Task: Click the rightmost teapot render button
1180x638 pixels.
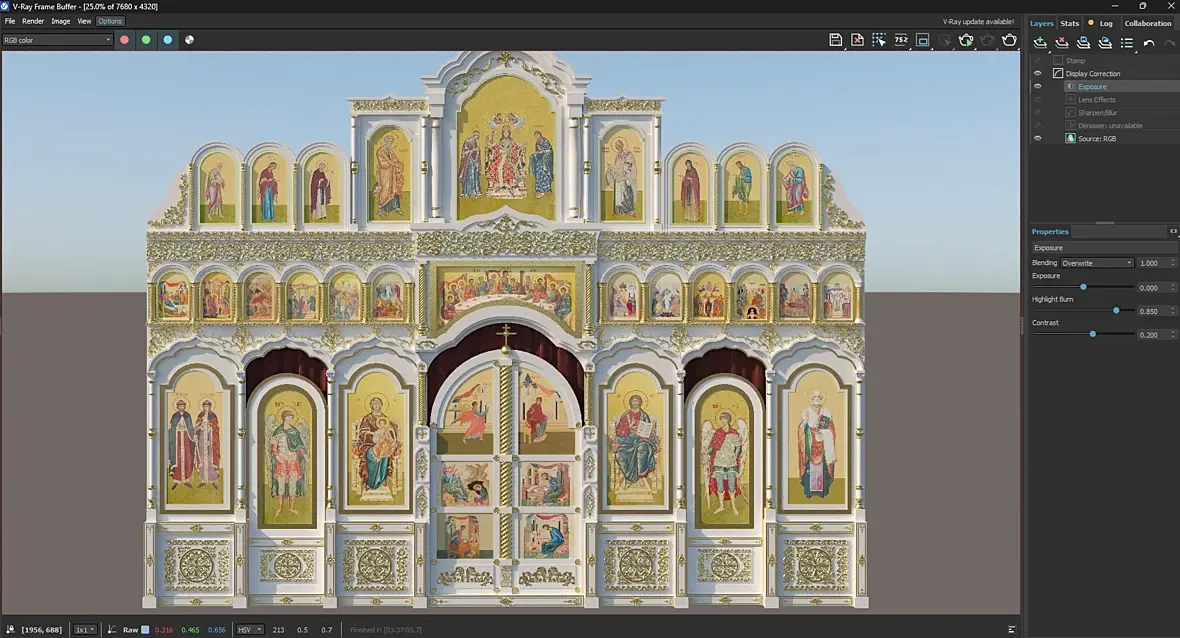Action: [1009, 40]
